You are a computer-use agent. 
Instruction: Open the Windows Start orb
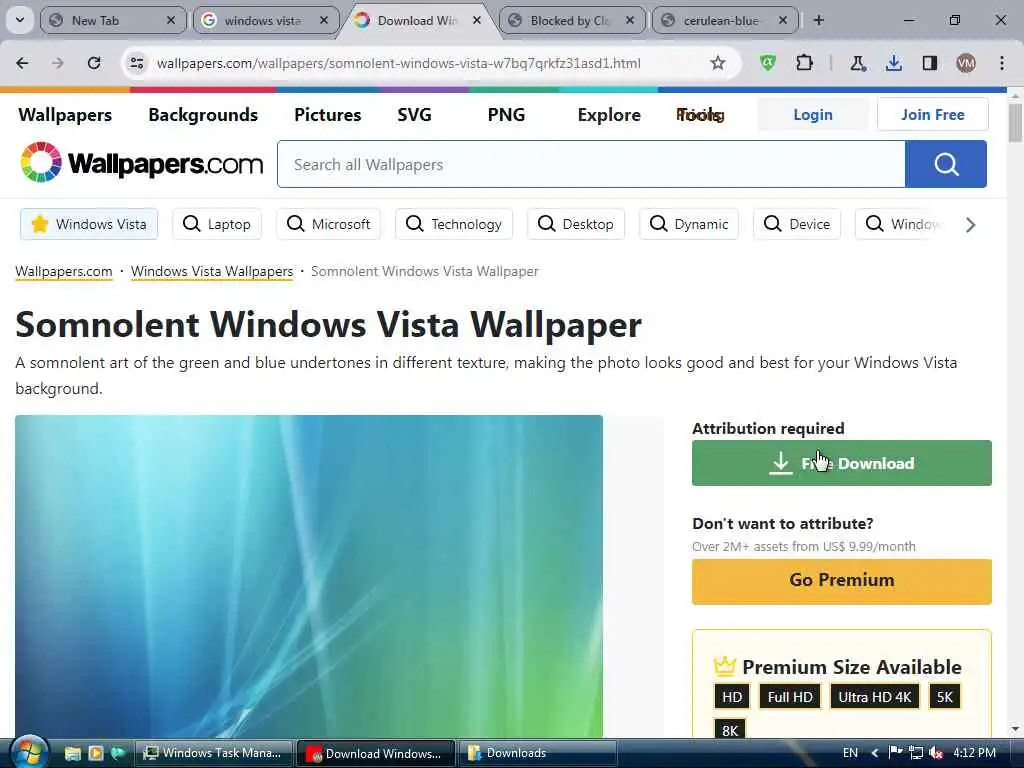point(29,752)
